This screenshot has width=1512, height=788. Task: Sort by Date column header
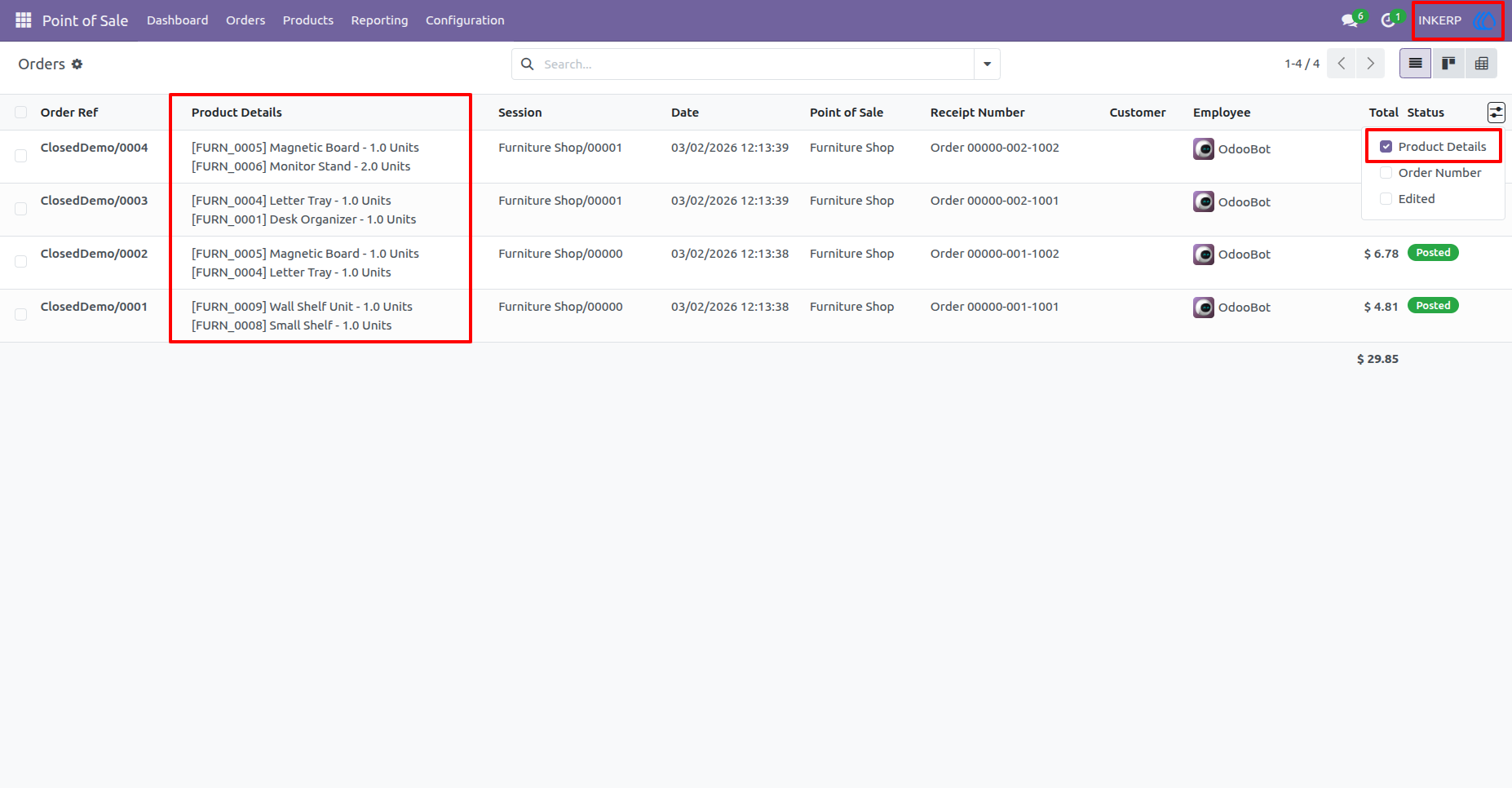685,113
